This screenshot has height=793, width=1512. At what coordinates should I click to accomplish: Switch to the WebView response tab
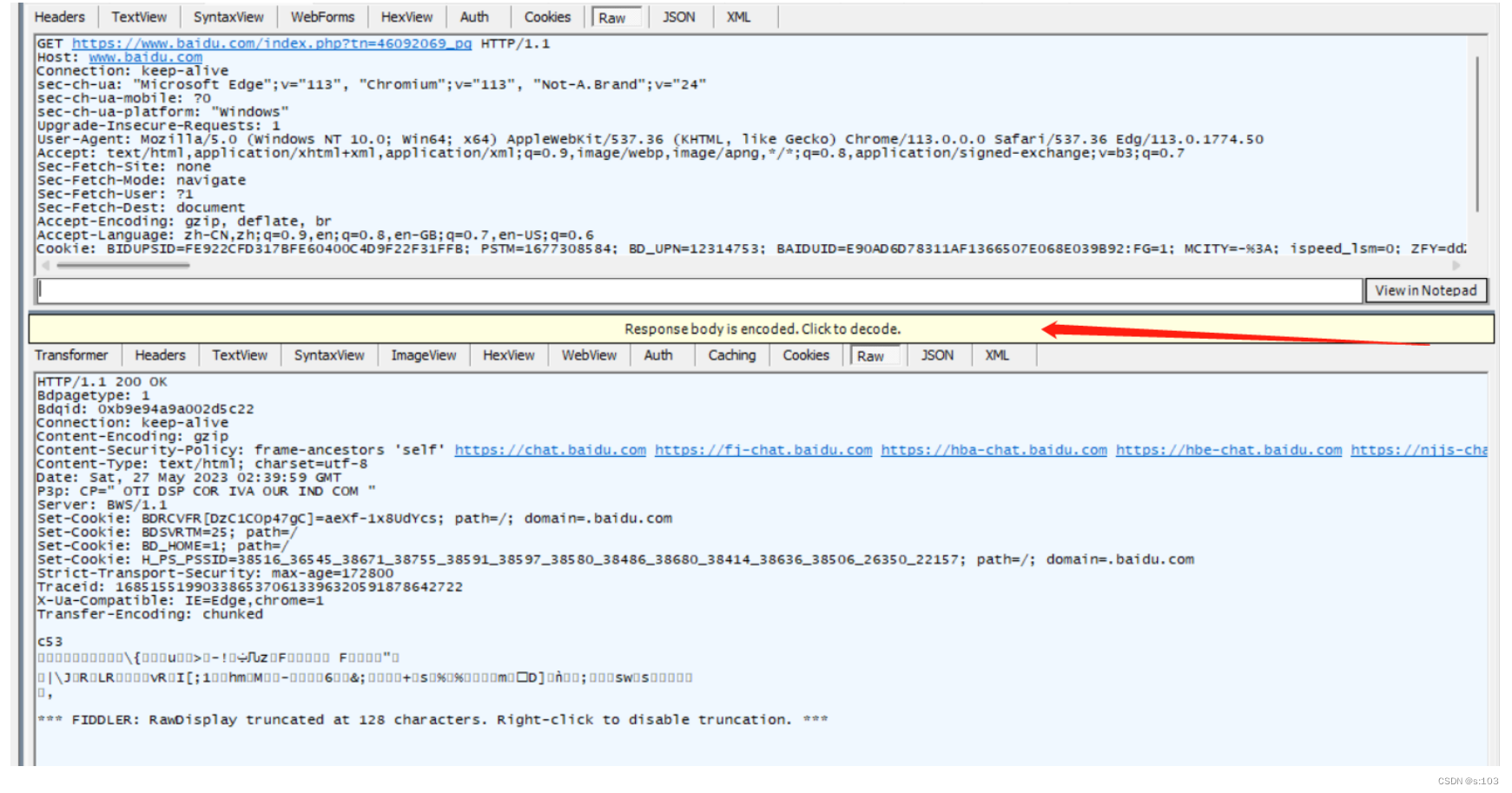(589, 355)
